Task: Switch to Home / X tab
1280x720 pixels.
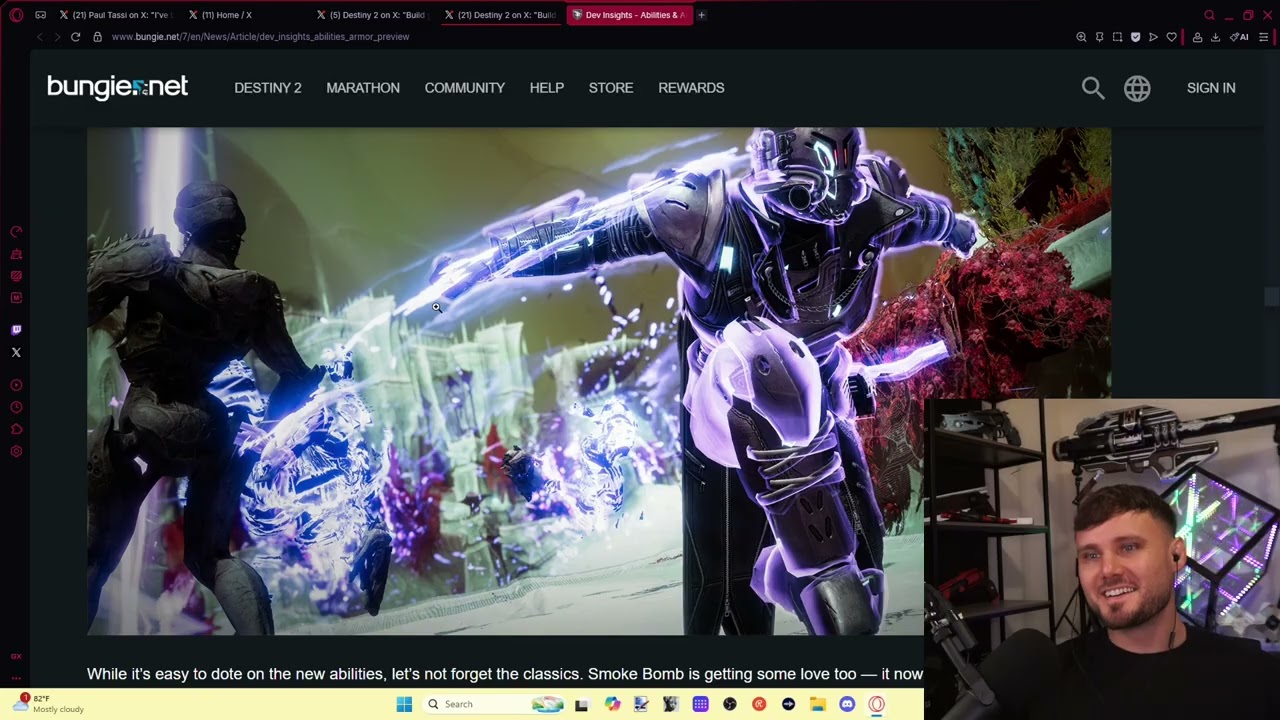Action: (x=245, y=15)
